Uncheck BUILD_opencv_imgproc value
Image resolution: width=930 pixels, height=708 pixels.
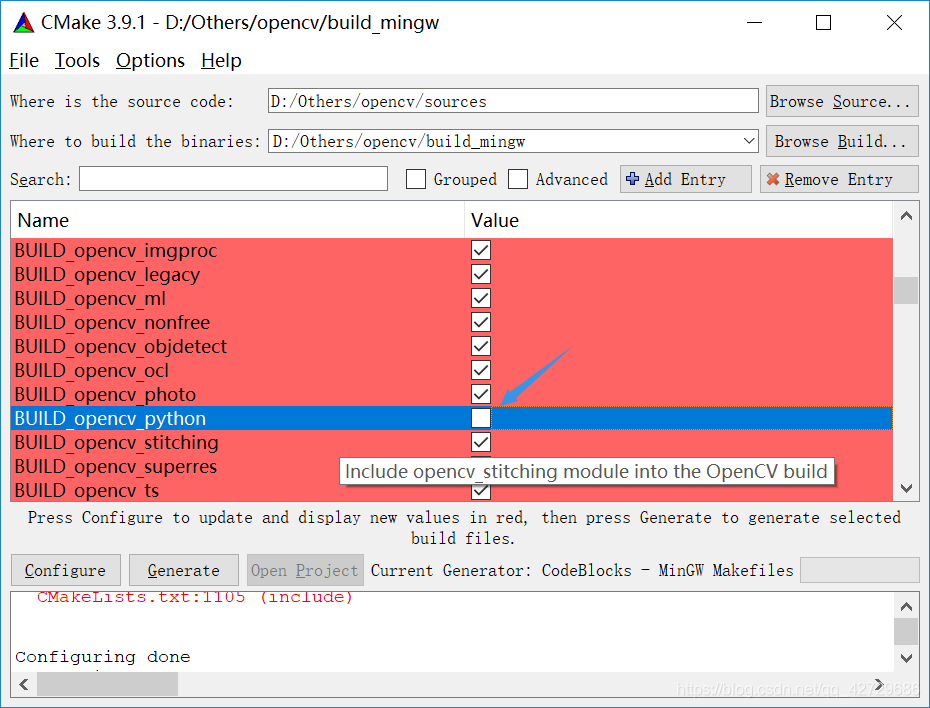[x=481, y=250]
